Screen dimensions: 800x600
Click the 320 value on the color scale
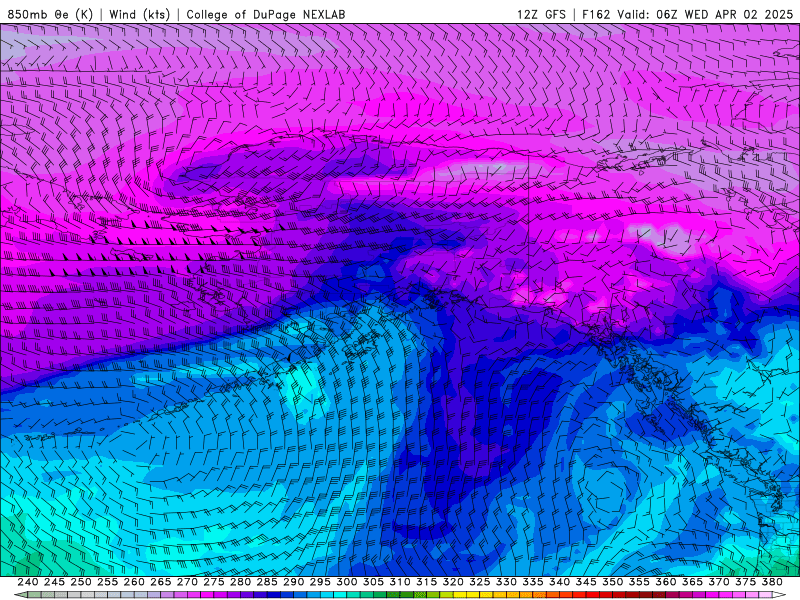click(x=453, y=582)
